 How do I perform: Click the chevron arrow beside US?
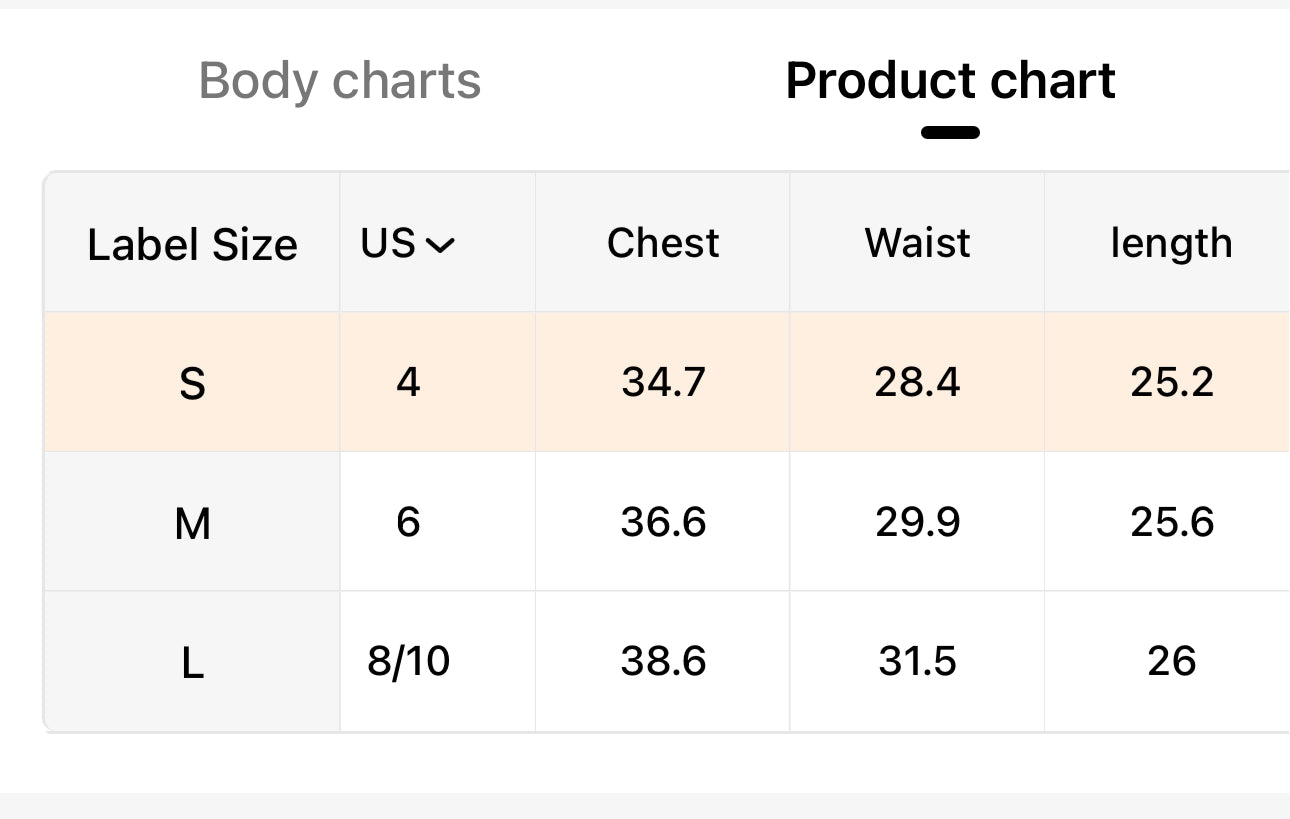[440, 245]
